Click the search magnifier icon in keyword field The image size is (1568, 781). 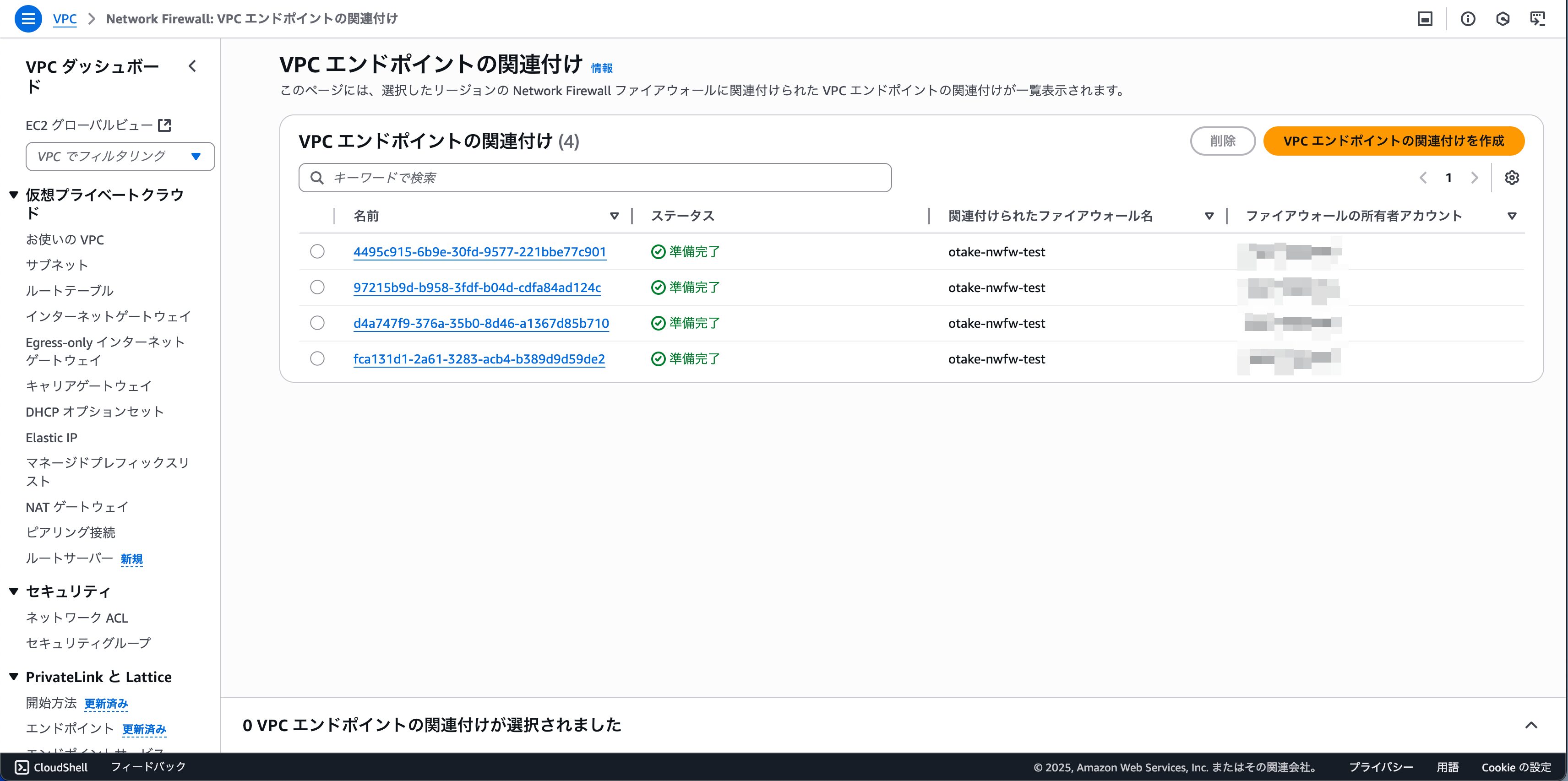pyautogui.click(x=316, y=178)
